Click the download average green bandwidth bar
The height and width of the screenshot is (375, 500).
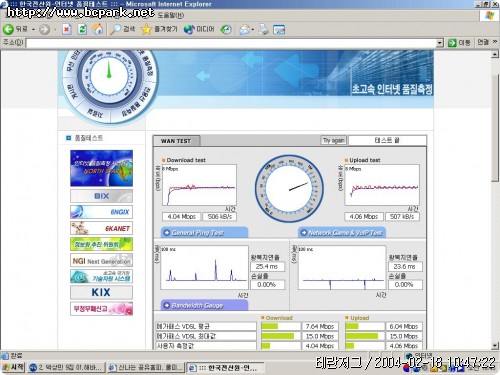pos(269,326)
